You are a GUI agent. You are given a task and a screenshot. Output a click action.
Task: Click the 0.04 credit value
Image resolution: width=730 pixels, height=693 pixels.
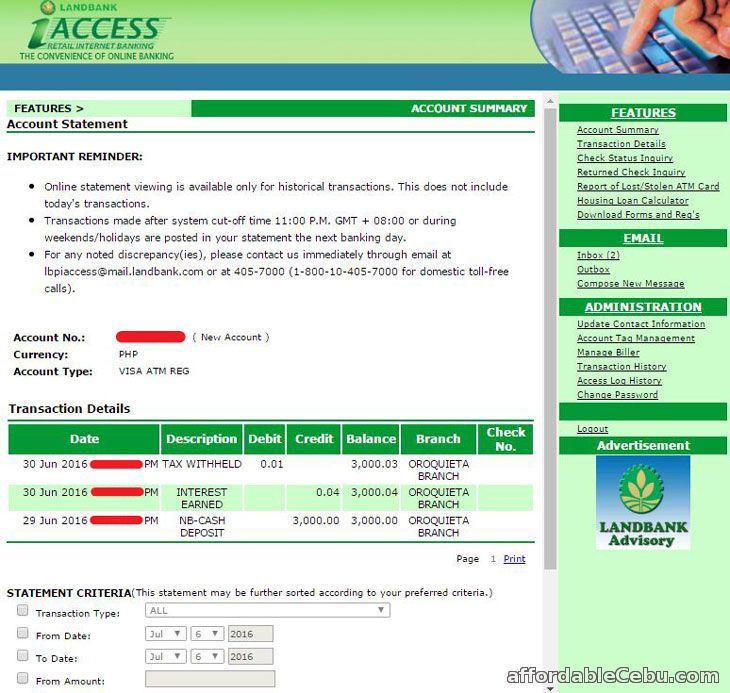point(327,492)
